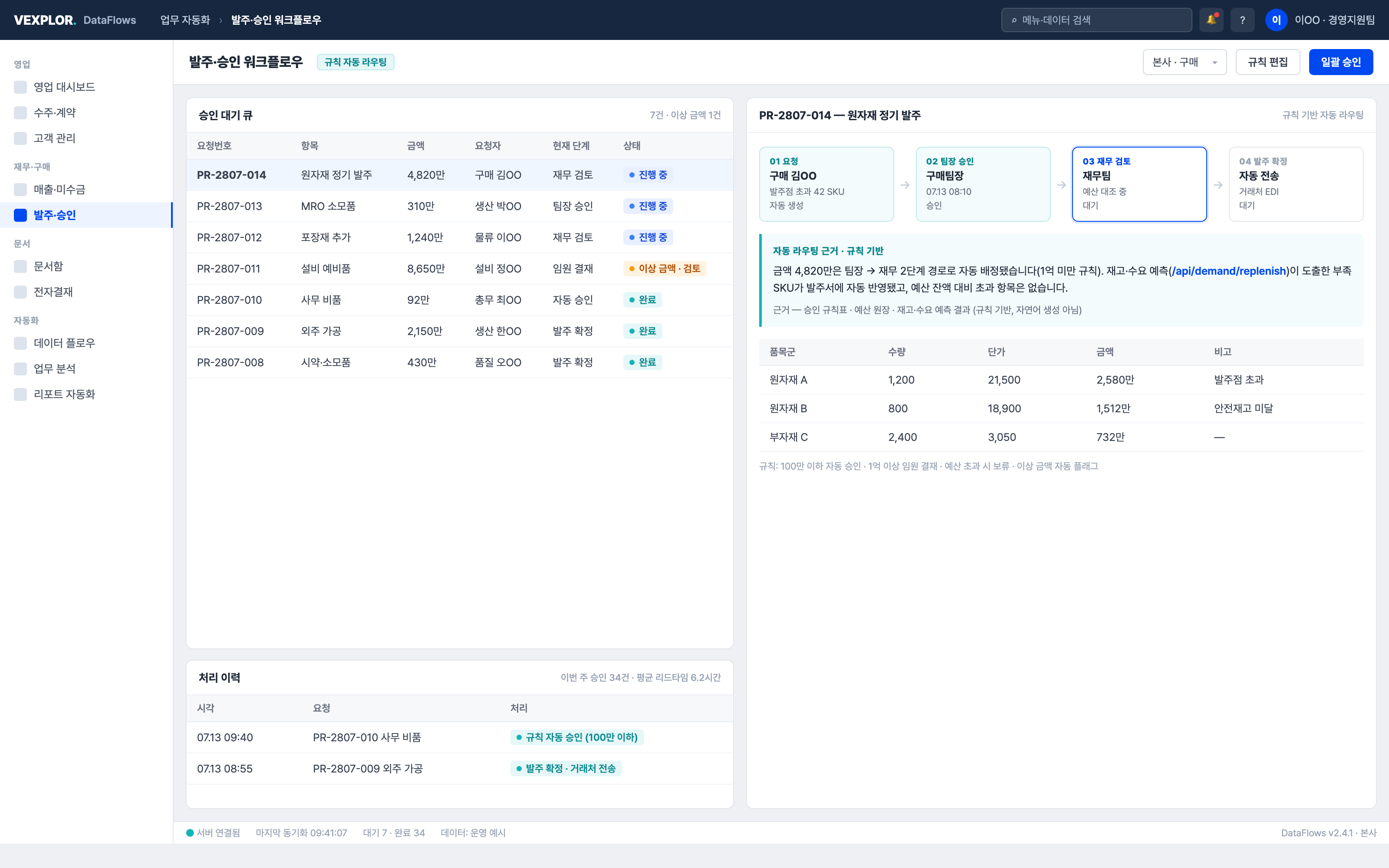Click 이상 금액 · 검토 status badge
The image size is (1389, 868).
coord(665,269)
